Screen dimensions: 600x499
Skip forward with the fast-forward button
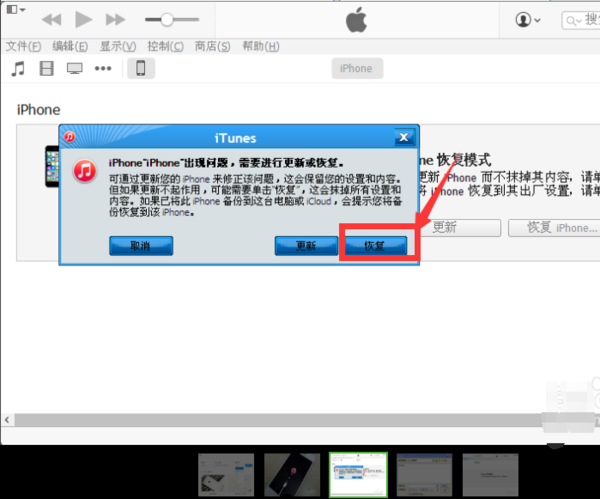point(115,20)
